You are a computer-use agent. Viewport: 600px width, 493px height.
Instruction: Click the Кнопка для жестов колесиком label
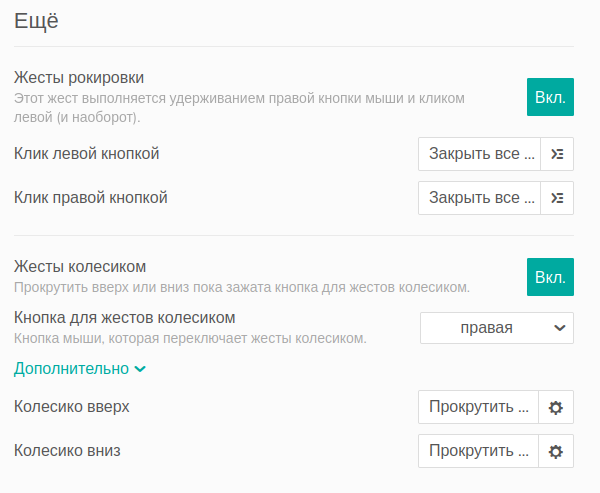pos(124,318)
